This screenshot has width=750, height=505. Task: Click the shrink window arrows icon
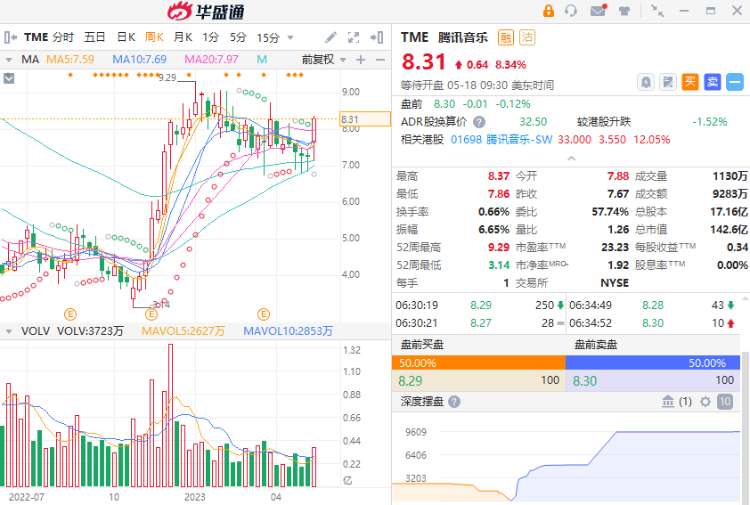click(x=657, y=11)
